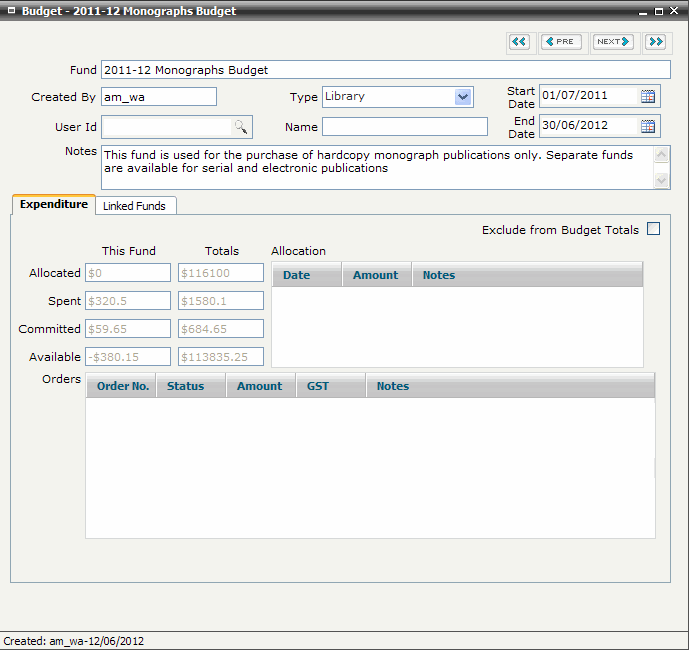The image size is (689, 650).
Task: Advance to next record with NEXT button
Action: pyautogui.click(x=613, y=42)
